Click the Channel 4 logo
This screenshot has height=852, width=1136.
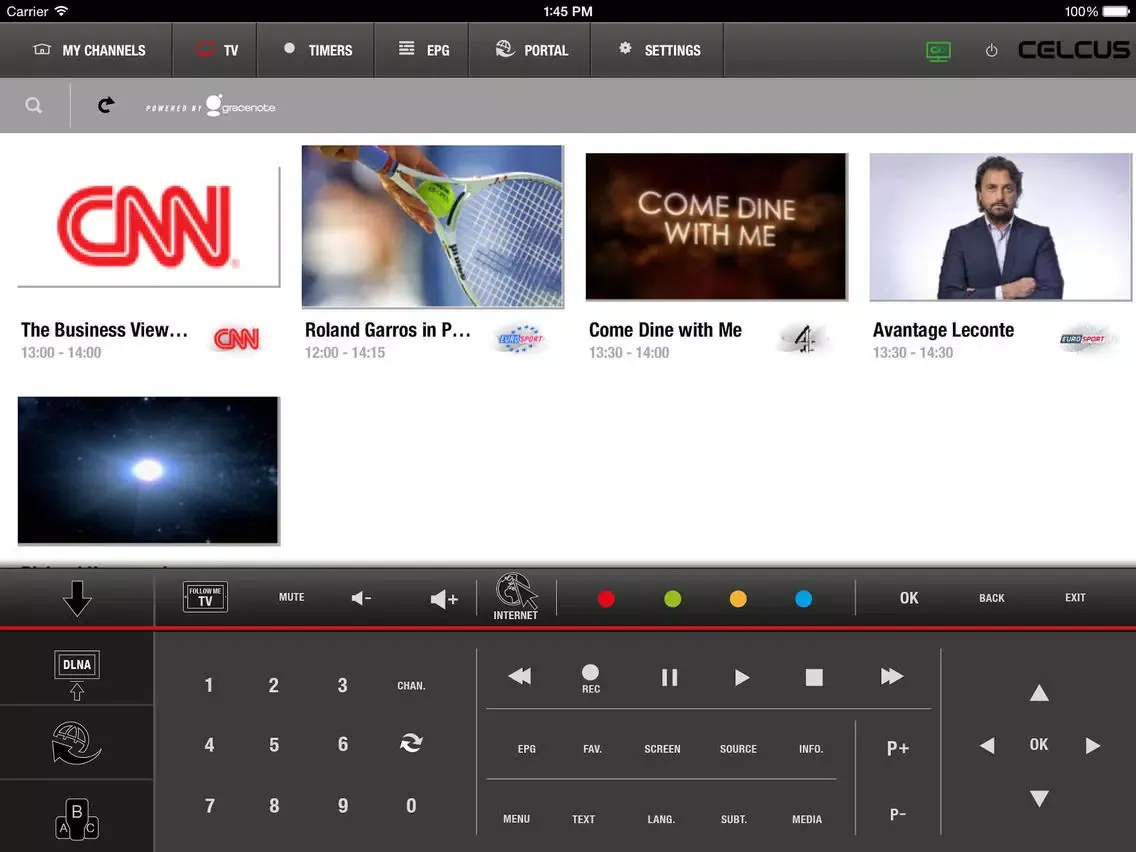(804, 338)
